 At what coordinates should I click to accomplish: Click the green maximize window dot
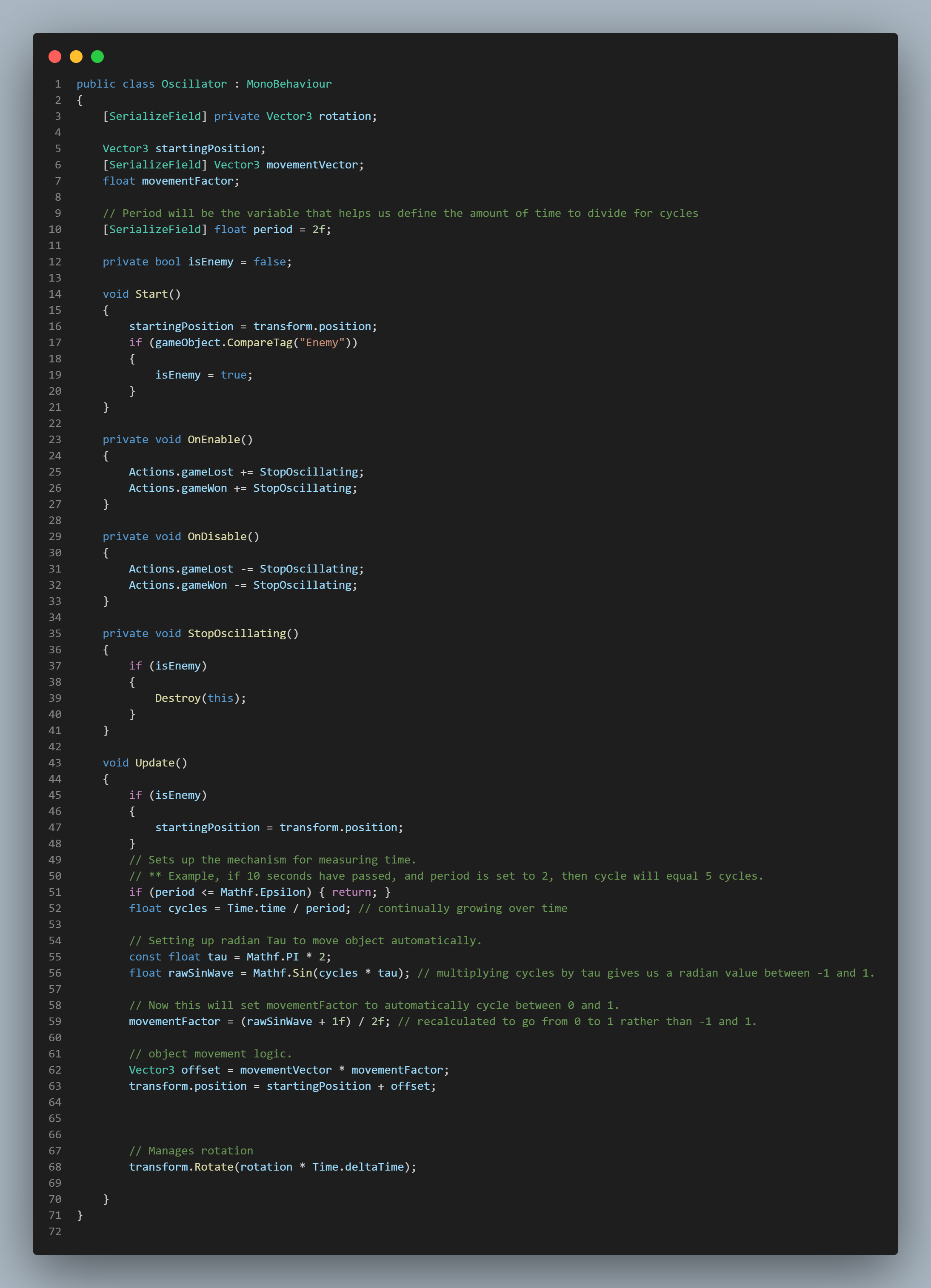click(98, 56)
